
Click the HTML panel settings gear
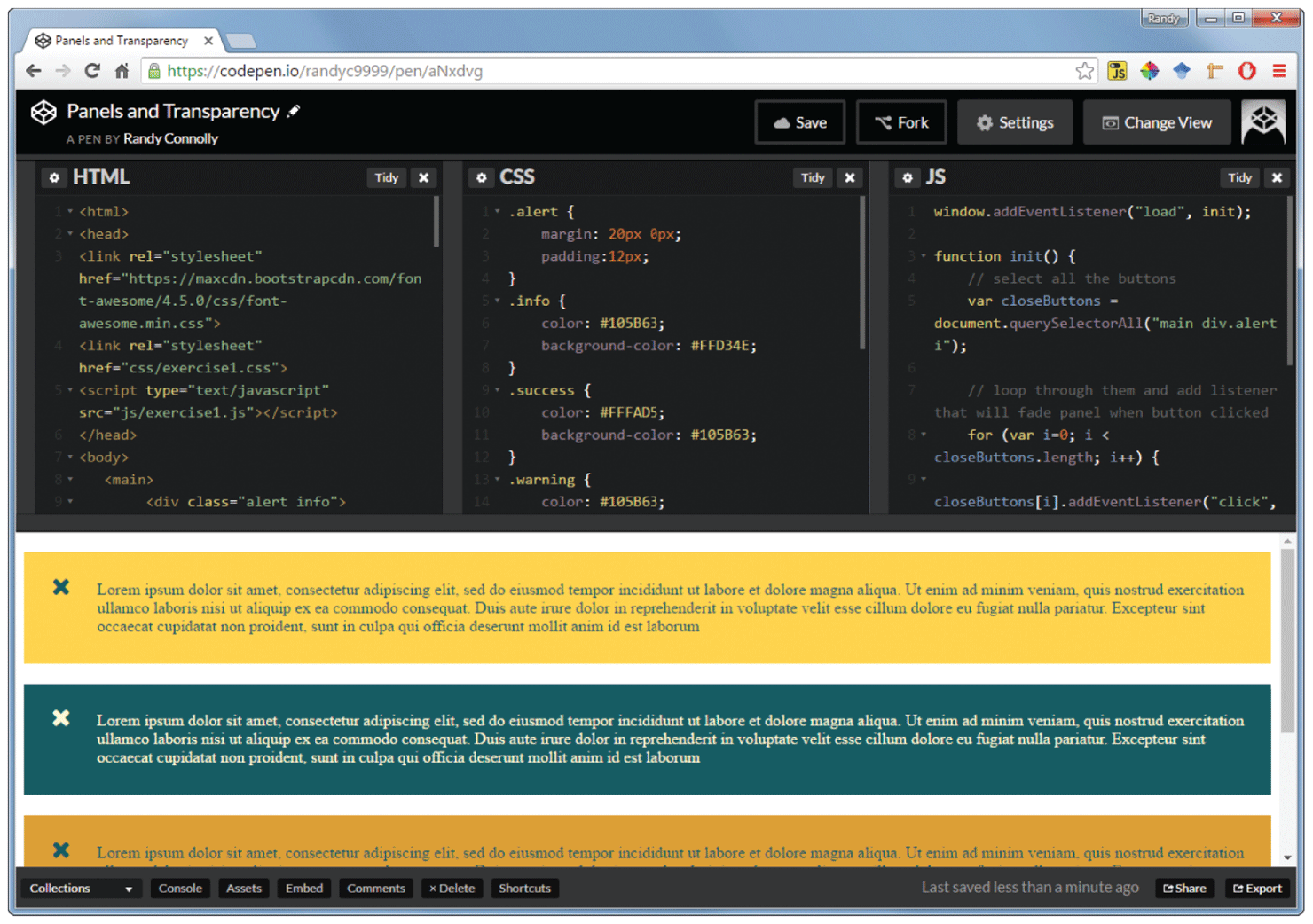click(54, 177)
